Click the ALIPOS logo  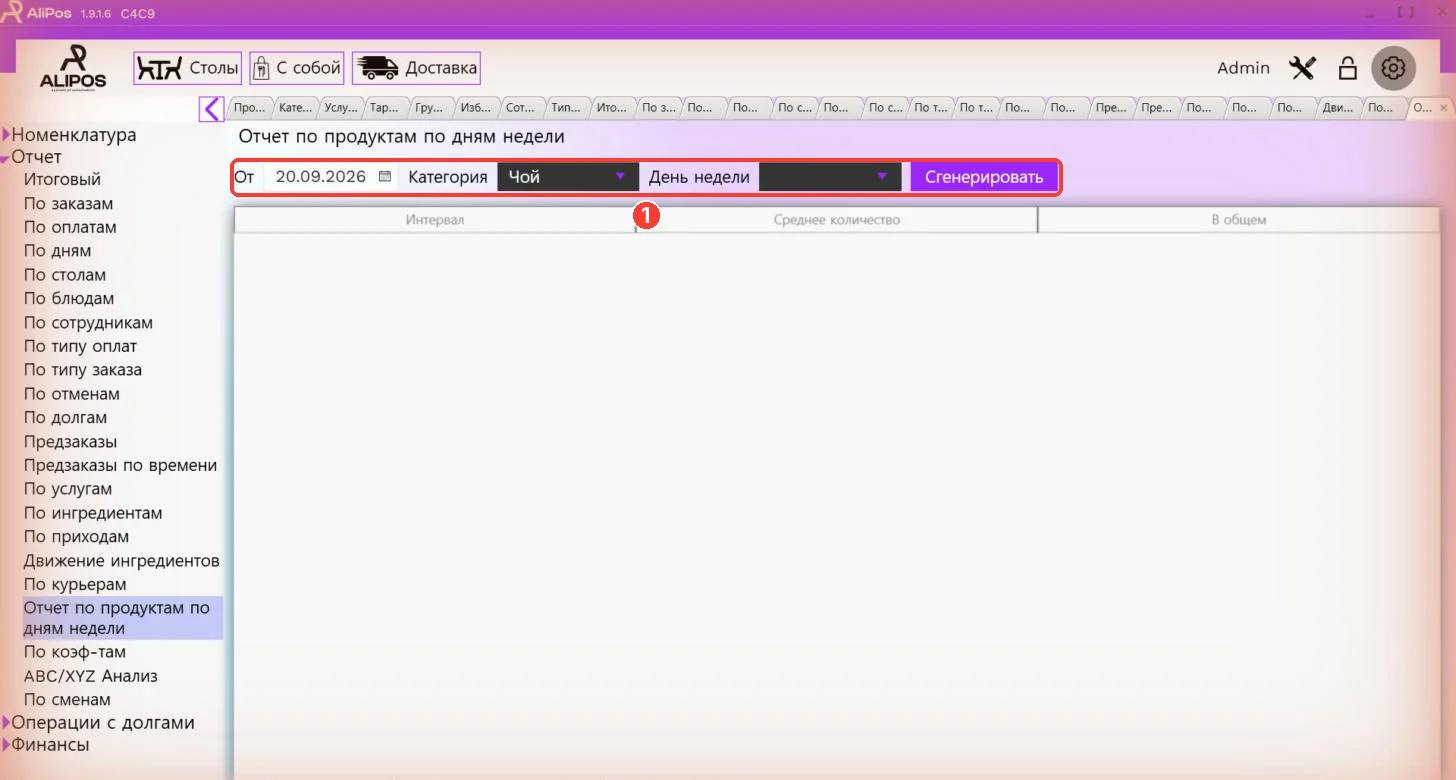(x=73, y=67)
